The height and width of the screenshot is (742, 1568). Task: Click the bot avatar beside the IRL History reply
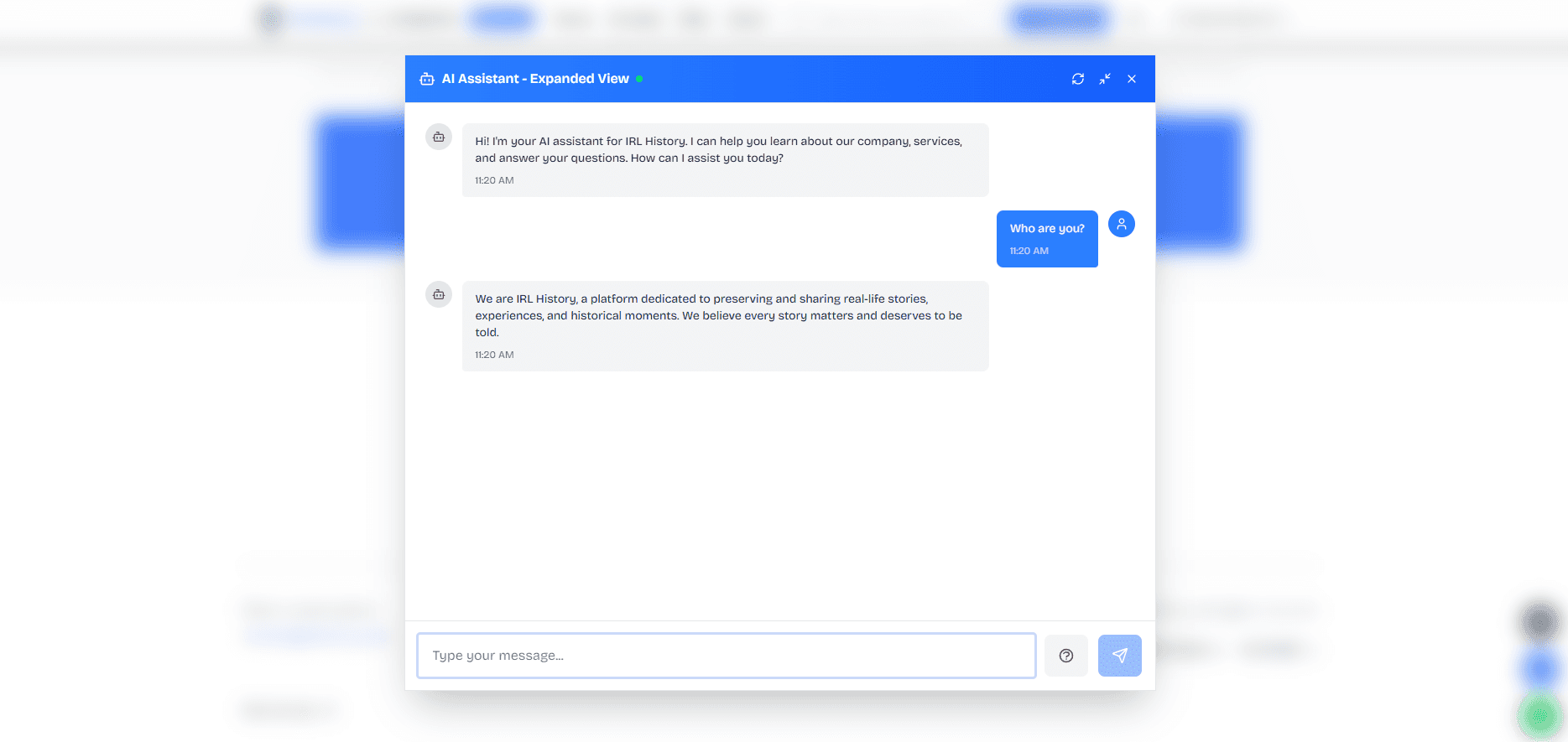click(x=439, y=294)
